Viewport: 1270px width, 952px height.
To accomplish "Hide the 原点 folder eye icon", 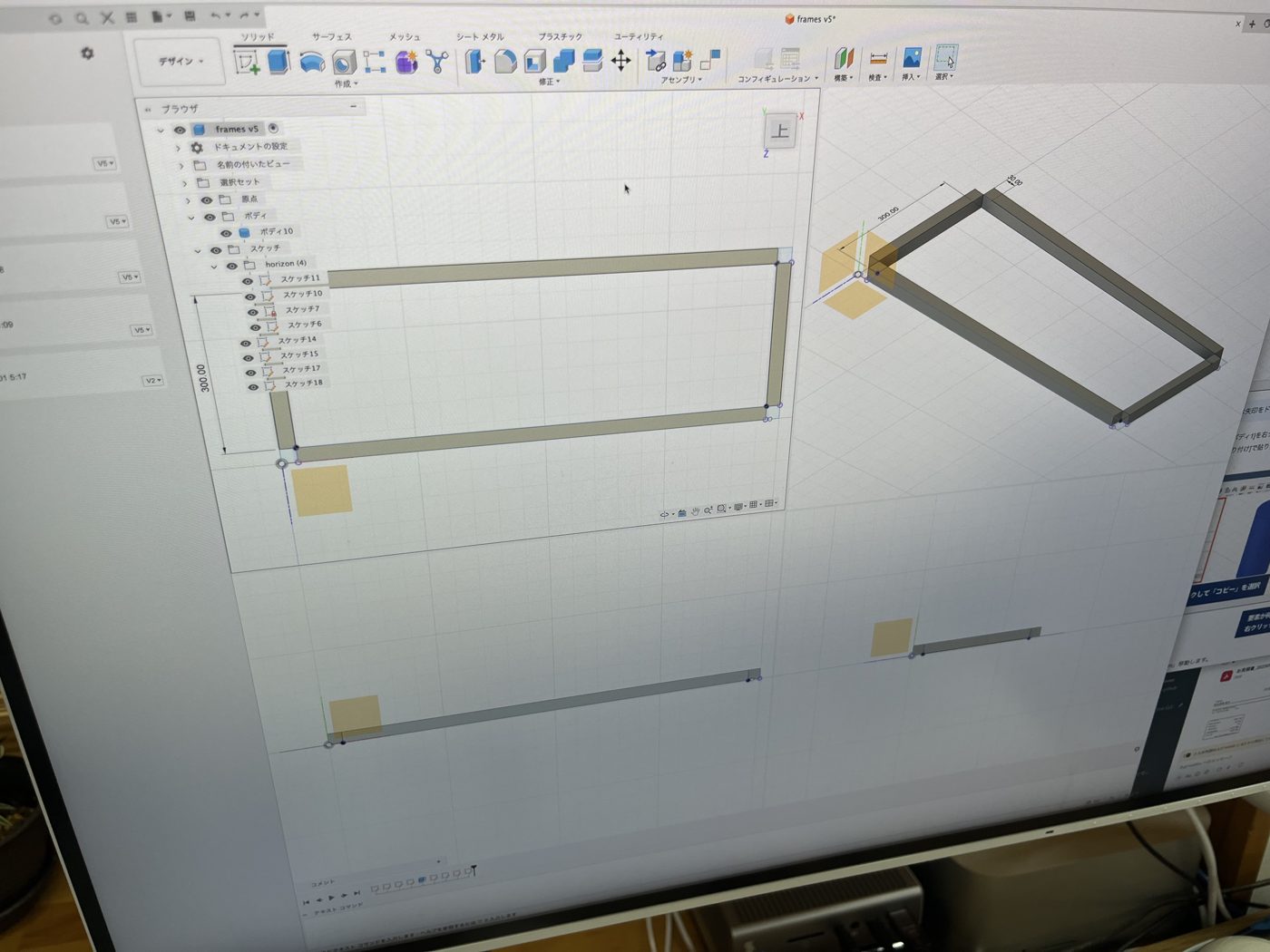I will click(206, 200).
